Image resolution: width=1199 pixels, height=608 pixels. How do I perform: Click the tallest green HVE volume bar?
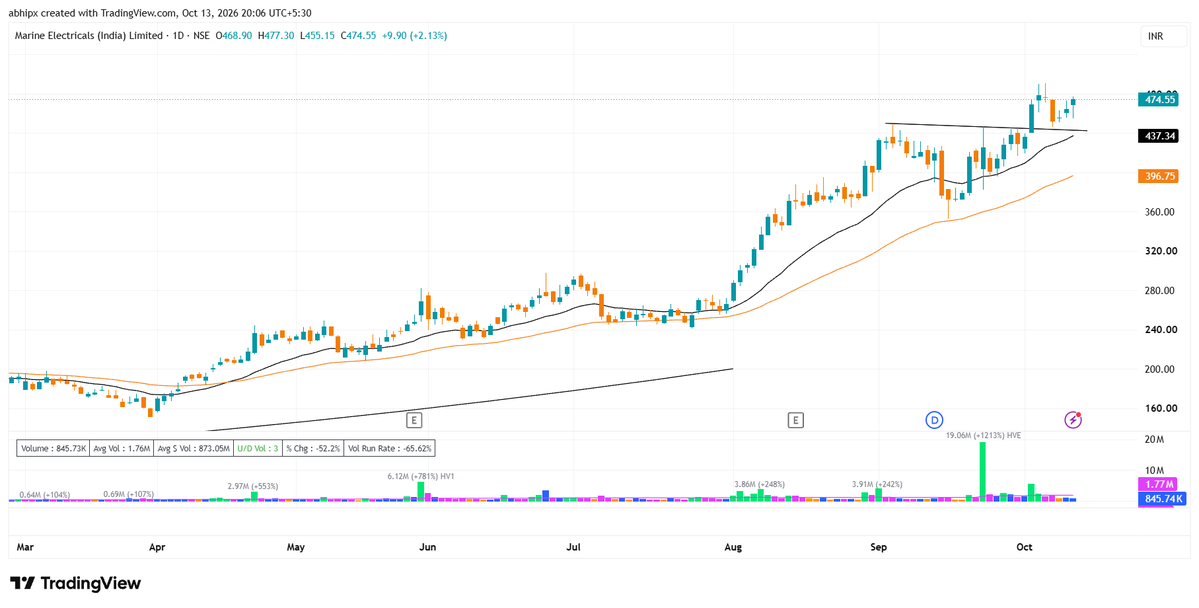pos(983,472)
